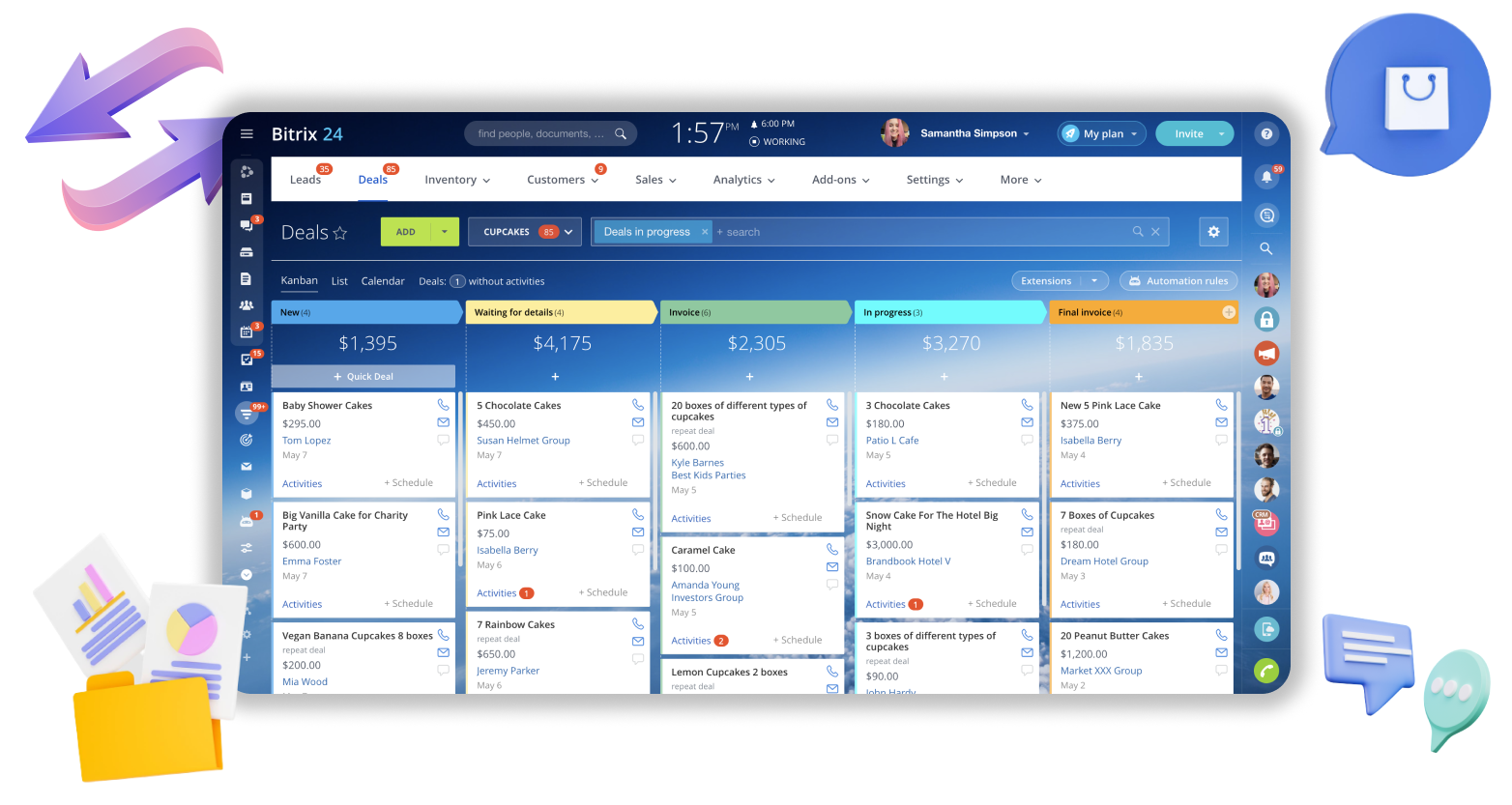Click Schedule on Pink Lace Cake card

click(x=603, y=592)
